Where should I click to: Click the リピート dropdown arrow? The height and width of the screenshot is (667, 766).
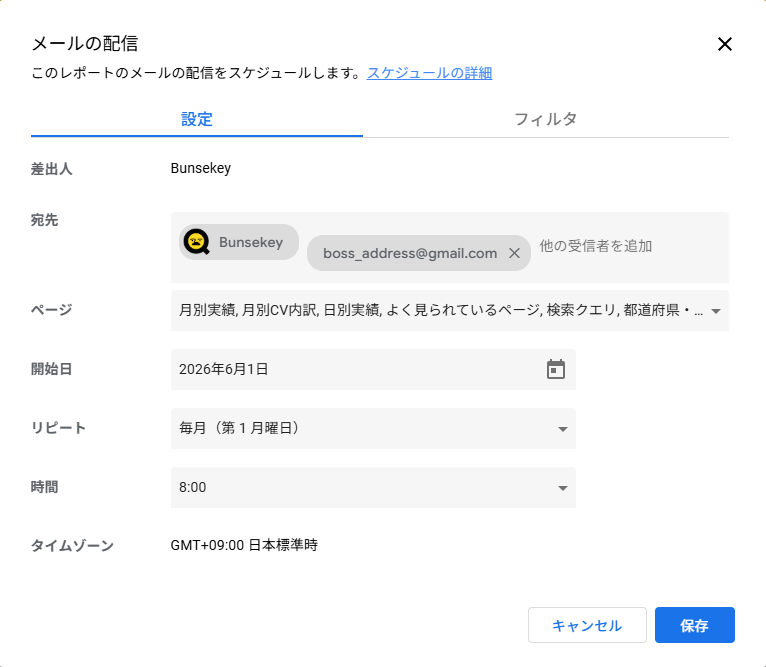[x=563, y=429]
